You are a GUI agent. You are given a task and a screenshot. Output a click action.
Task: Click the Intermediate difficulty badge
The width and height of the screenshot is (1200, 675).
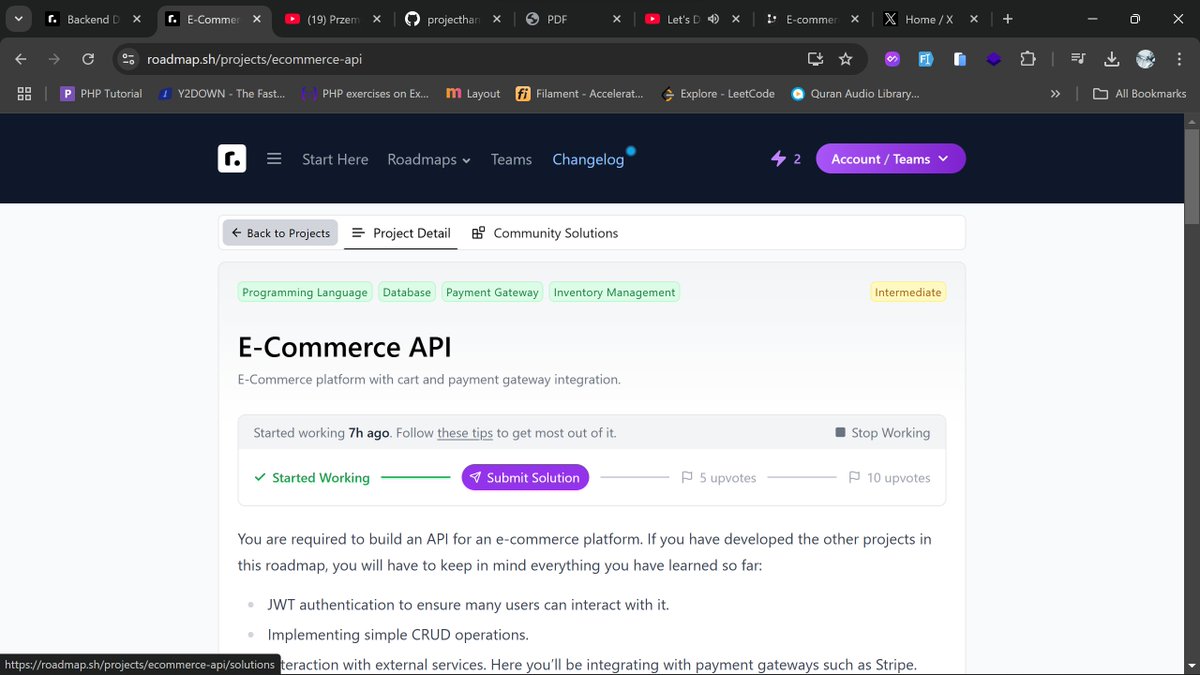[x=908, y=292]
